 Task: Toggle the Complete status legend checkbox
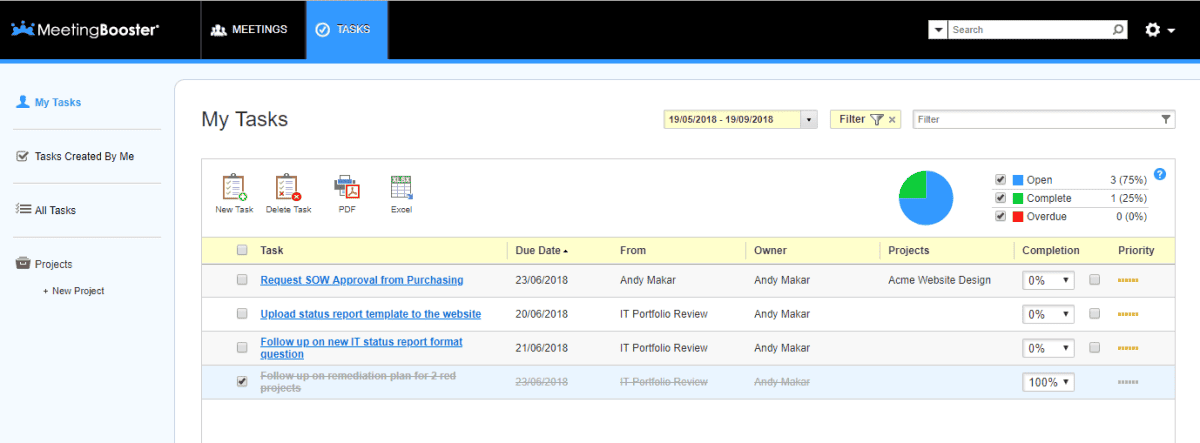pos(1000,198)
